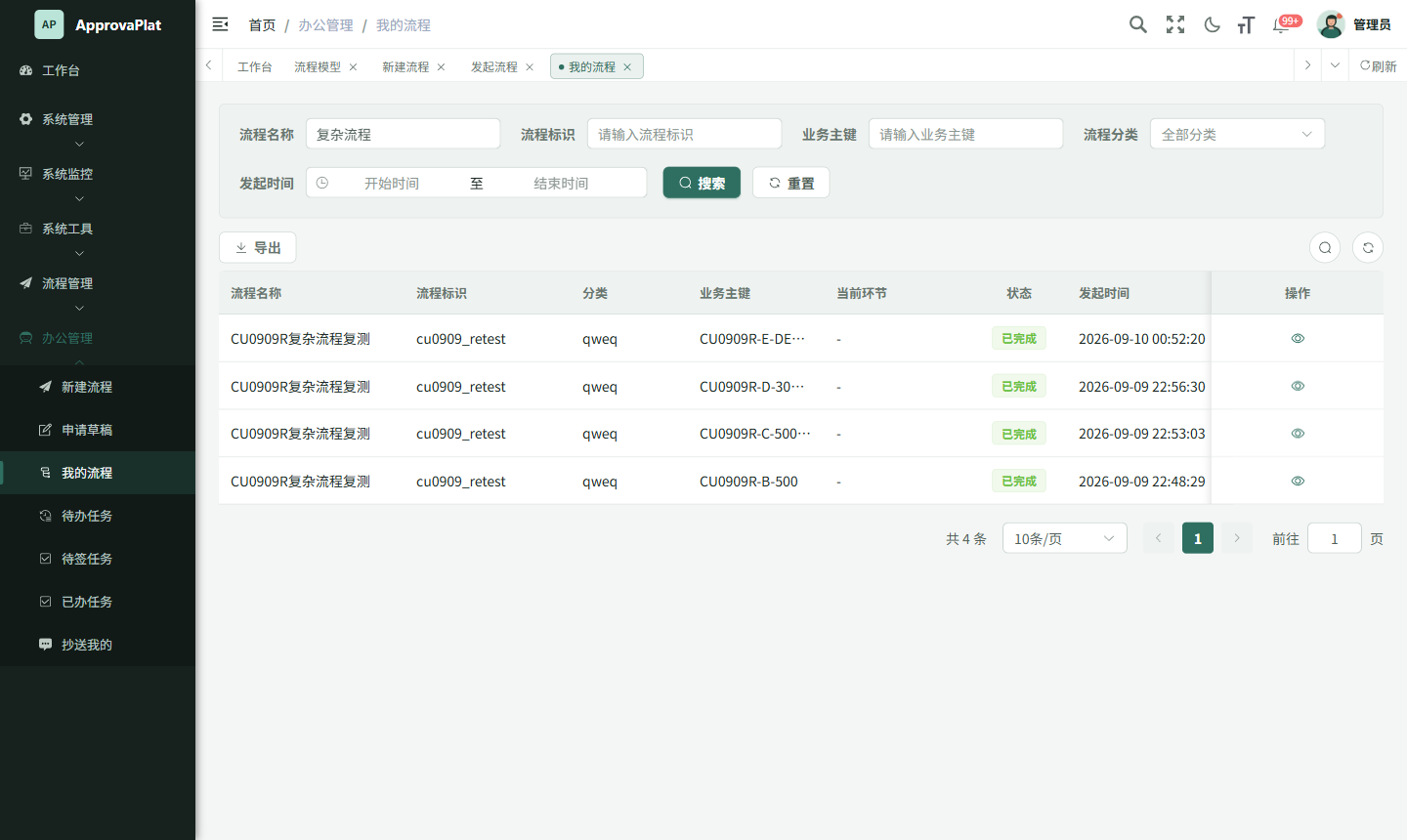Click the table refresh circular icon
Viewport: 1407px width, 840px height.
[x=1368, y=247]
